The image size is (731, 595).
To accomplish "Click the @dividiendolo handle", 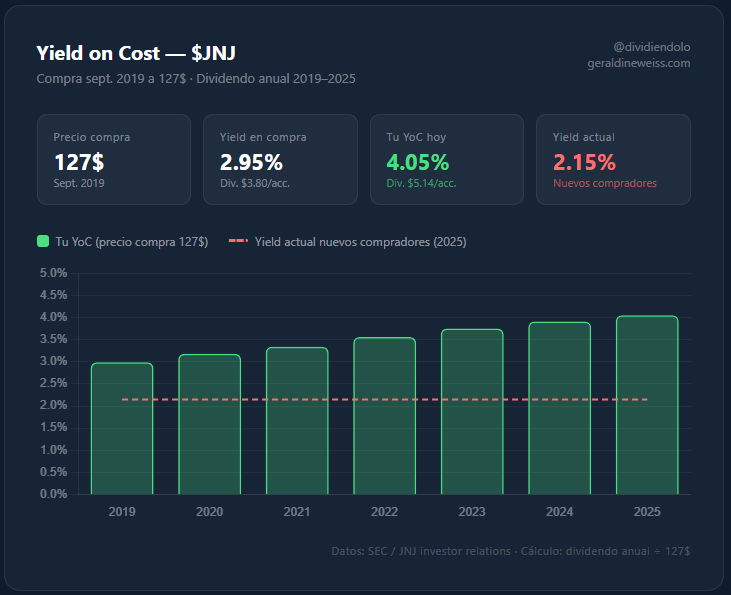I will coord(652,47).
